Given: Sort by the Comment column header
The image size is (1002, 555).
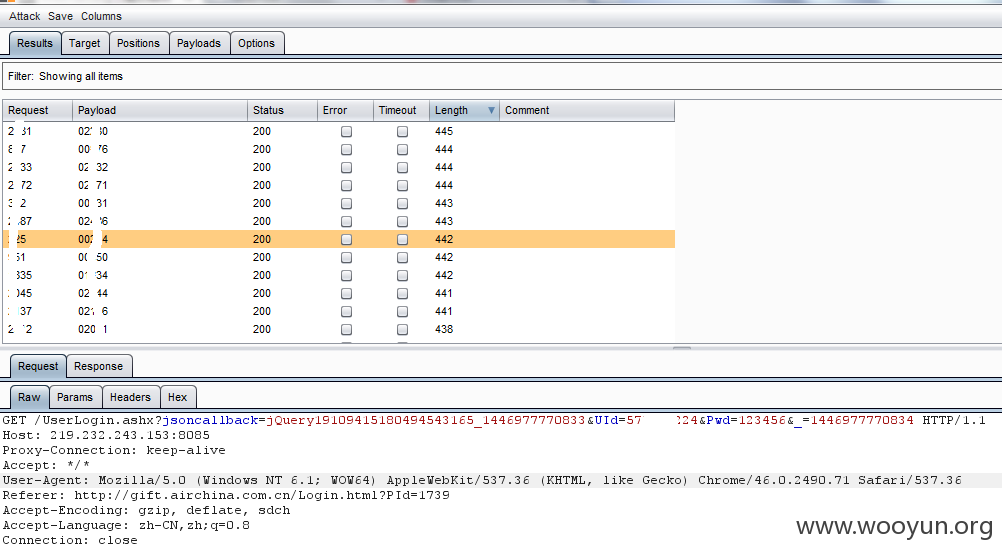Looking at the screenshot, I should pyautogui.click(x=587, y=110).
